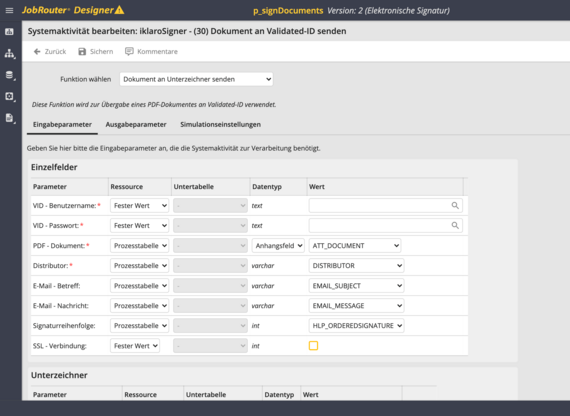The height and width of the screenshot is (416, 570).
Task: Open the hamburger menu icon
Action: click(9, 11)
